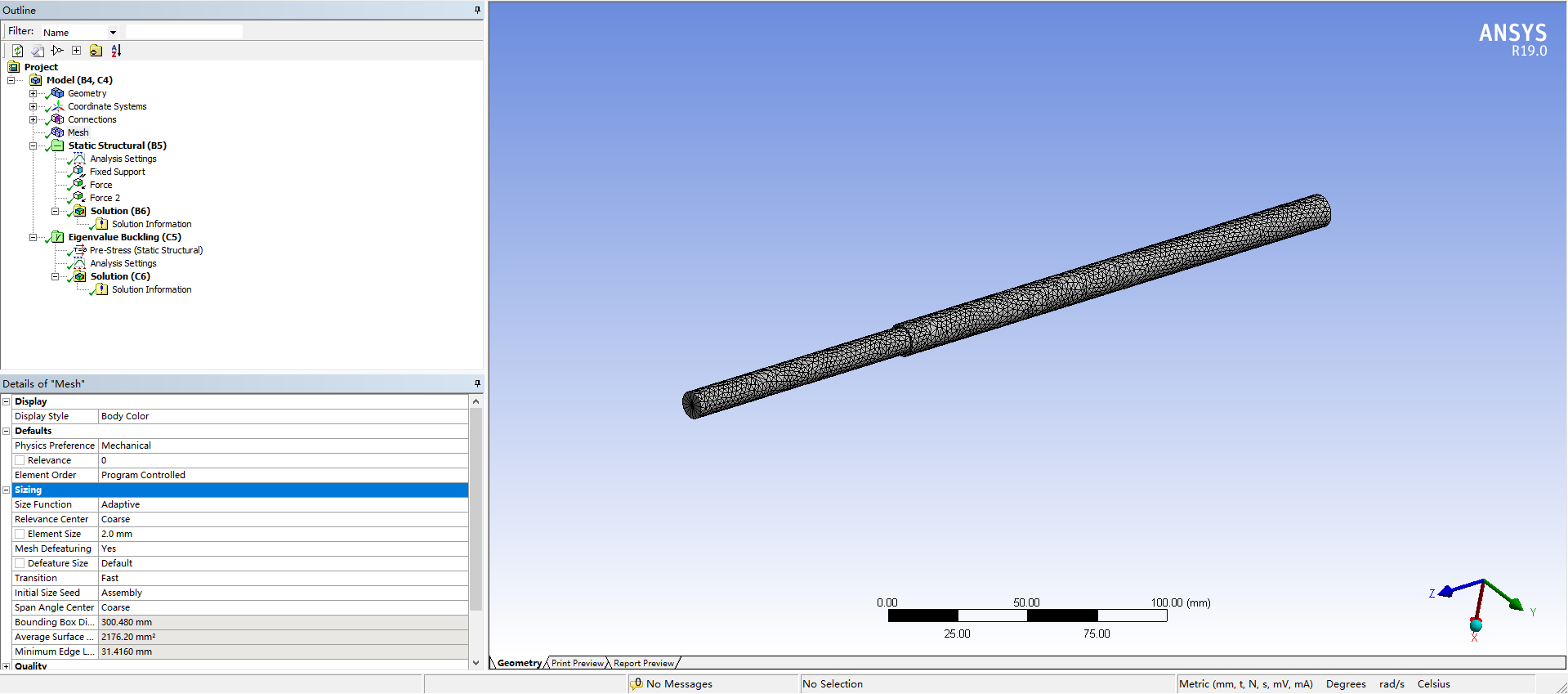1568x694 pixels.
Task: Click the Solution (C6) icon
Action: 80,276
